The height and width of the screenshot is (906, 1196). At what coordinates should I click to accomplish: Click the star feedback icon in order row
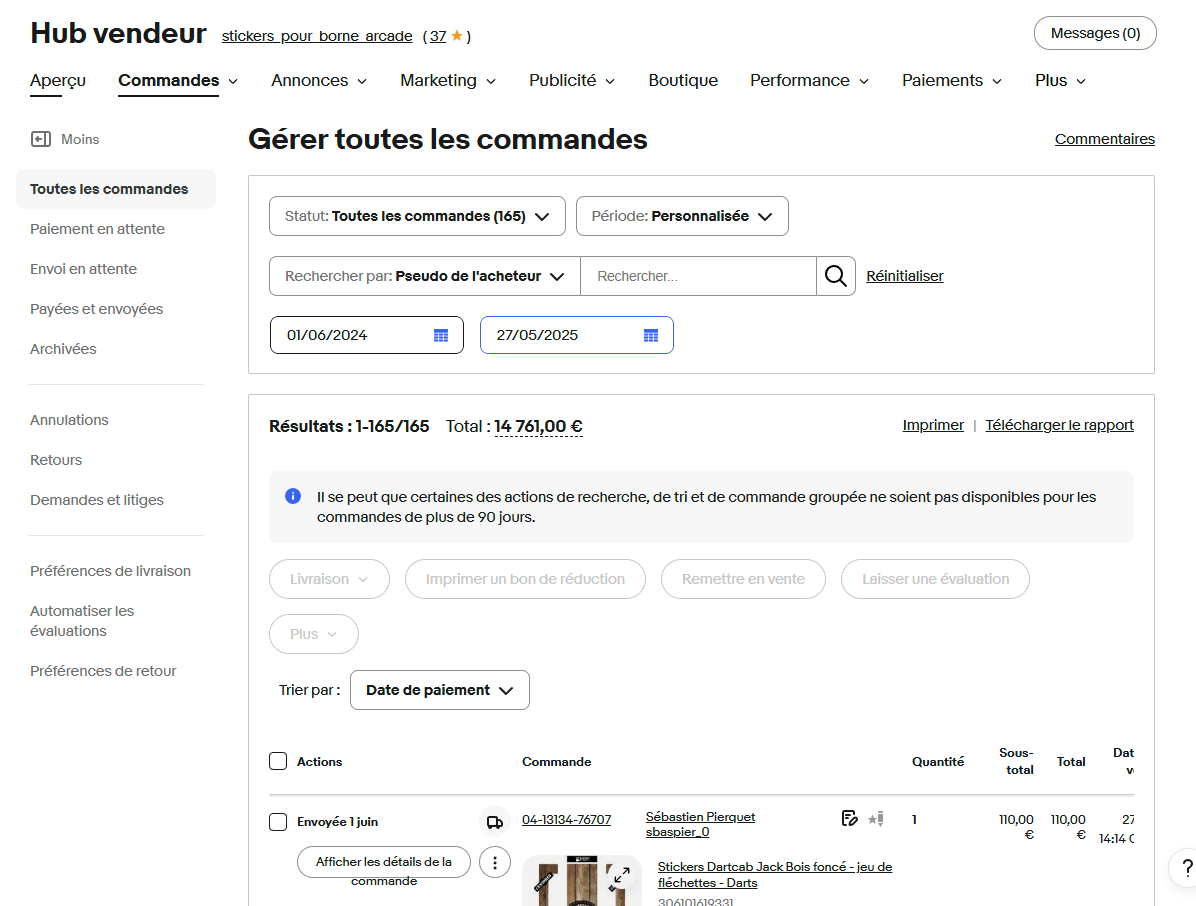pos(876,819)
